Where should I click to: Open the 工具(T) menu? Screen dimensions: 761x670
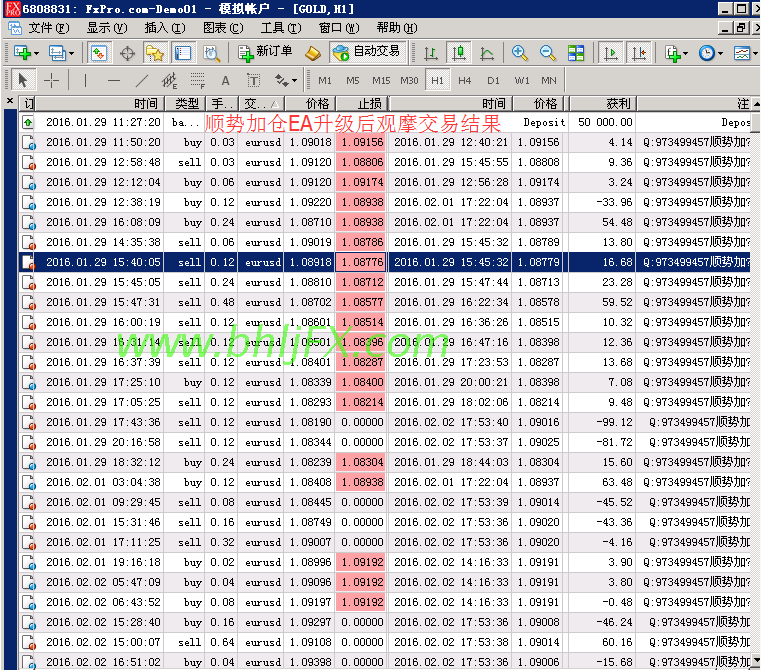click(281, 28)
